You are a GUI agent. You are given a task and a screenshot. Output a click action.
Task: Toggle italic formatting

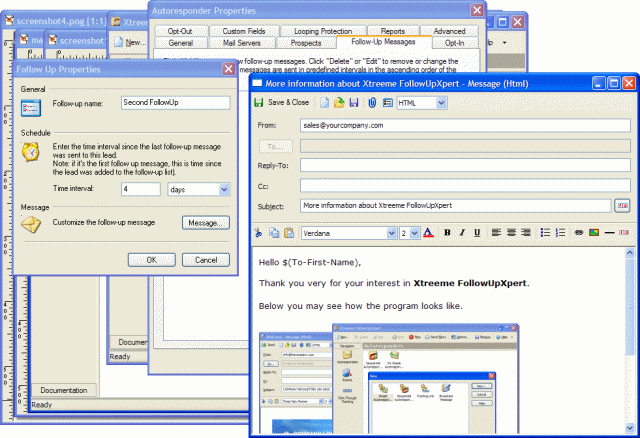pyautogui.click(x=462, y=233)
